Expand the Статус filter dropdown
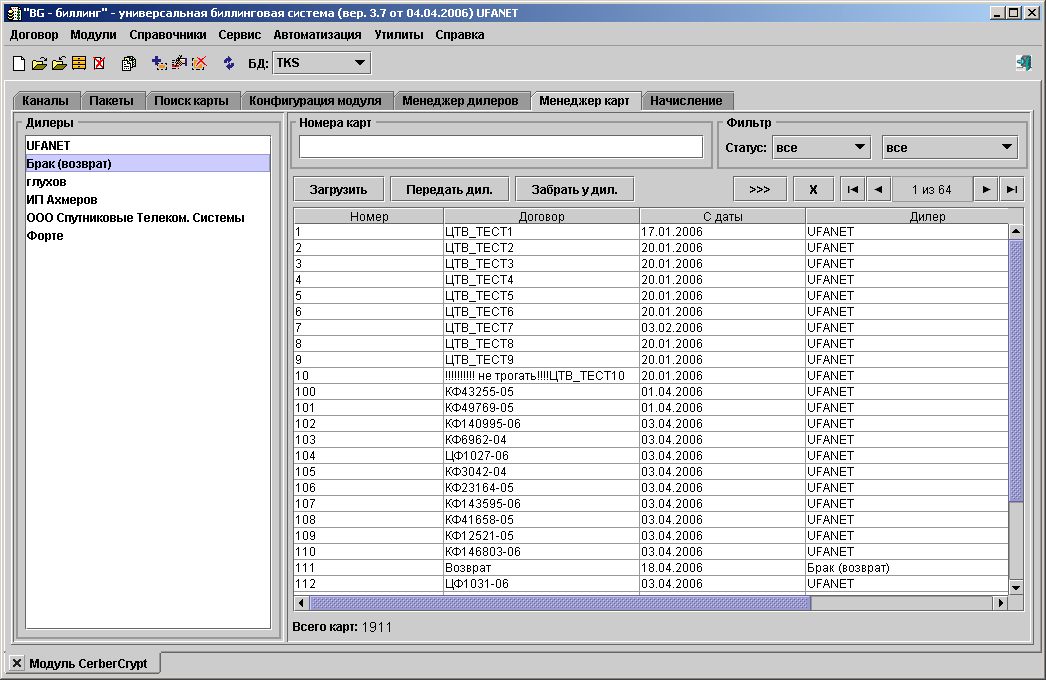Image resolution: width=1046 pixels, height=680 pixels. [x=822, y=148]
